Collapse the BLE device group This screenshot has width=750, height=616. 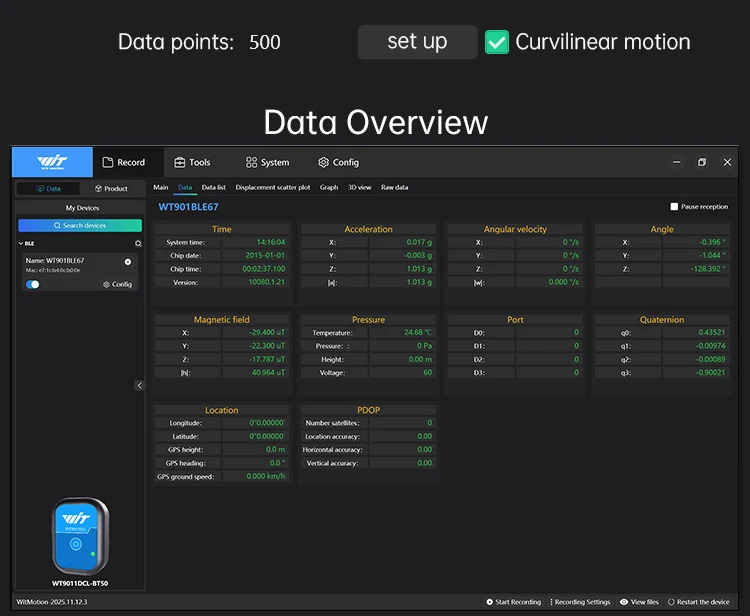pos(21,243)
